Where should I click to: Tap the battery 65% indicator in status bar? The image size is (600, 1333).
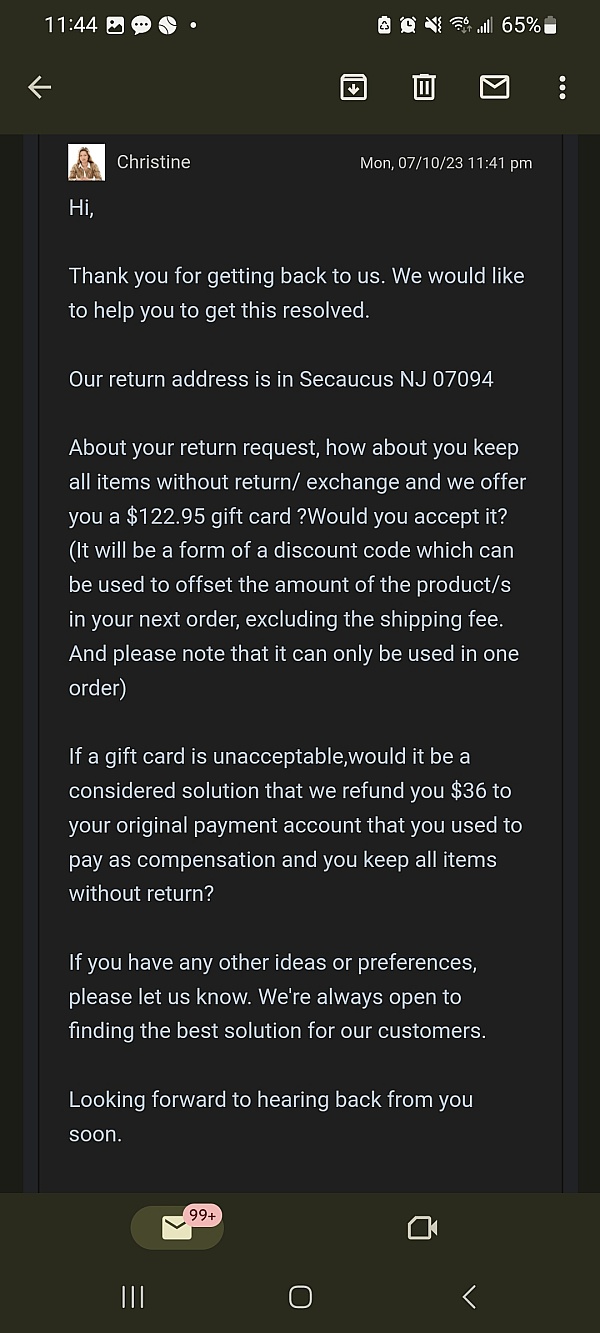point(529,25)
